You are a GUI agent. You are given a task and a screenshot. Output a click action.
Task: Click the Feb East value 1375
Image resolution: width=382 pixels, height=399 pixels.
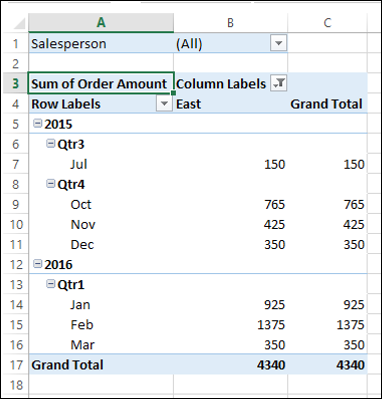point(271,325)
